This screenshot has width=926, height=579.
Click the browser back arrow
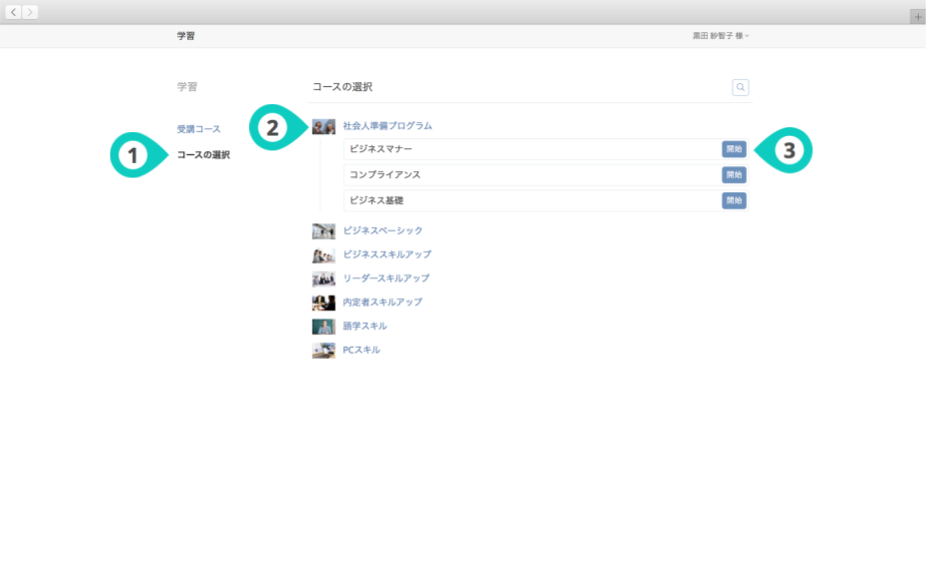point(14,12)
